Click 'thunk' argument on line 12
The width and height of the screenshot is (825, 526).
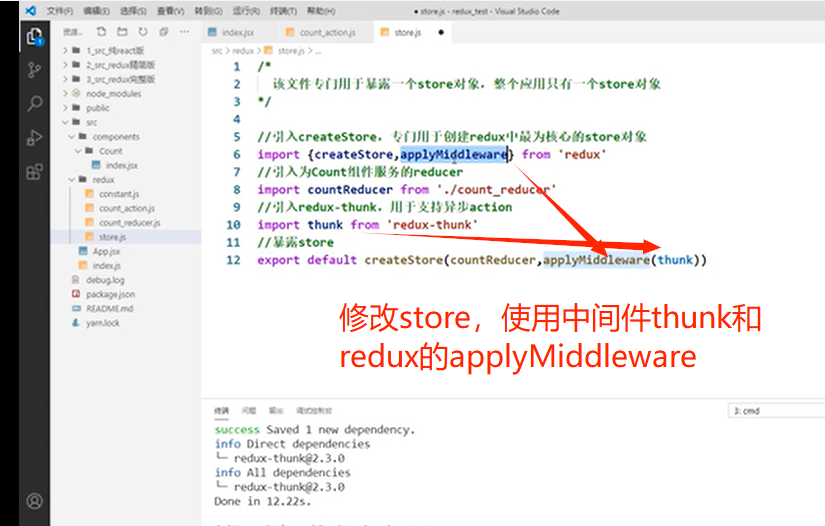coord(675,260)
